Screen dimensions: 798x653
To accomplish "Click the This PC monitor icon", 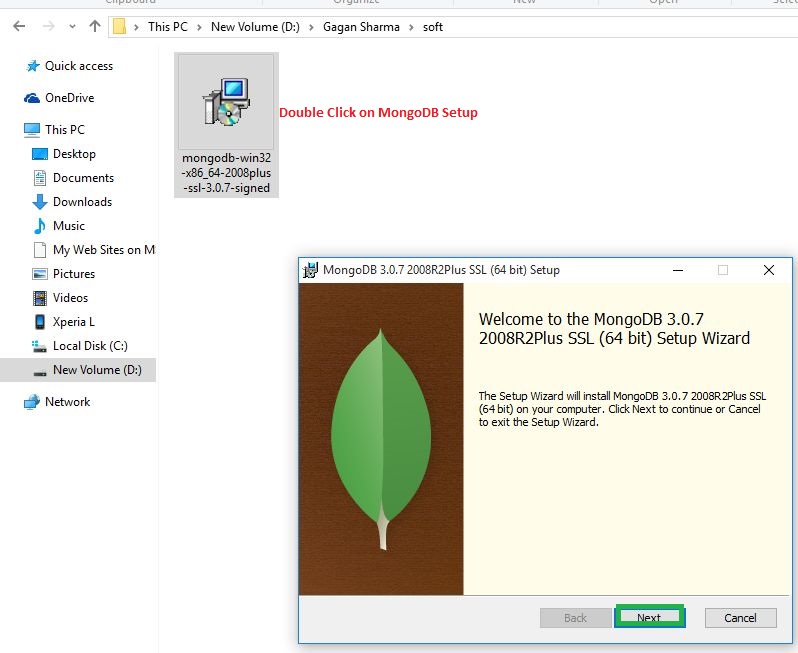I will pos(32,130).
